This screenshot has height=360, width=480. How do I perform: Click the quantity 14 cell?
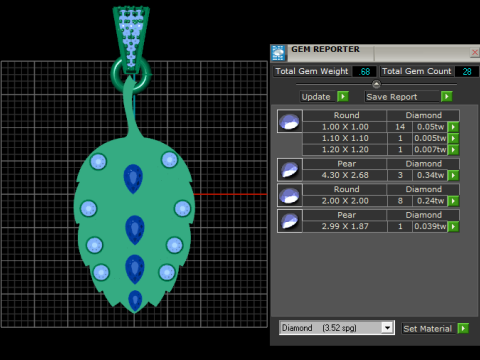400,127
